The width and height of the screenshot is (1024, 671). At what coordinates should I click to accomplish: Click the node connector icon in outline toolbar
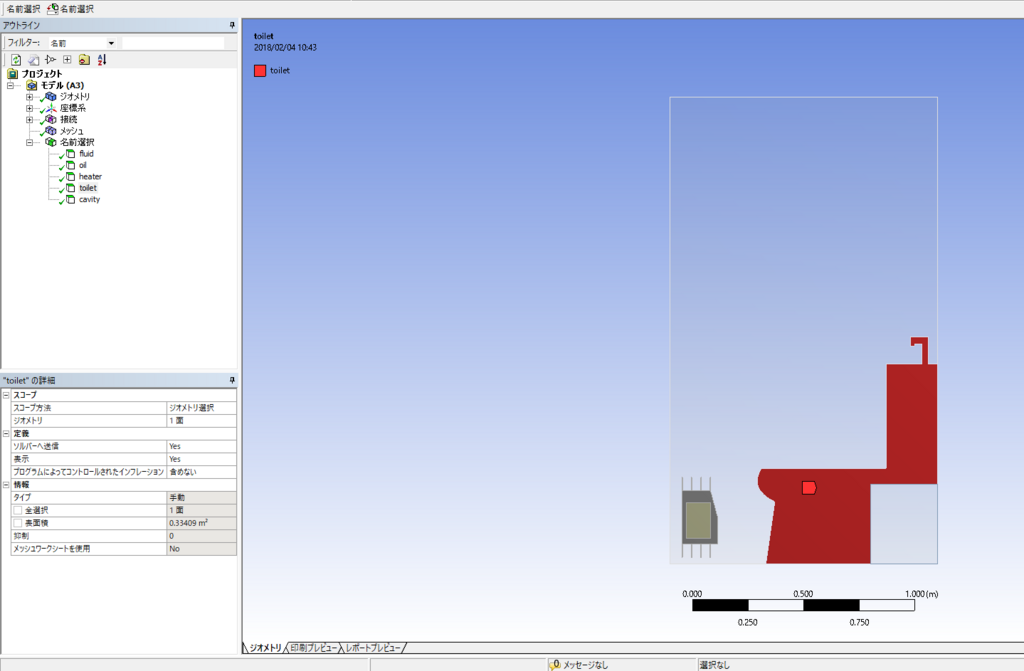50,59
